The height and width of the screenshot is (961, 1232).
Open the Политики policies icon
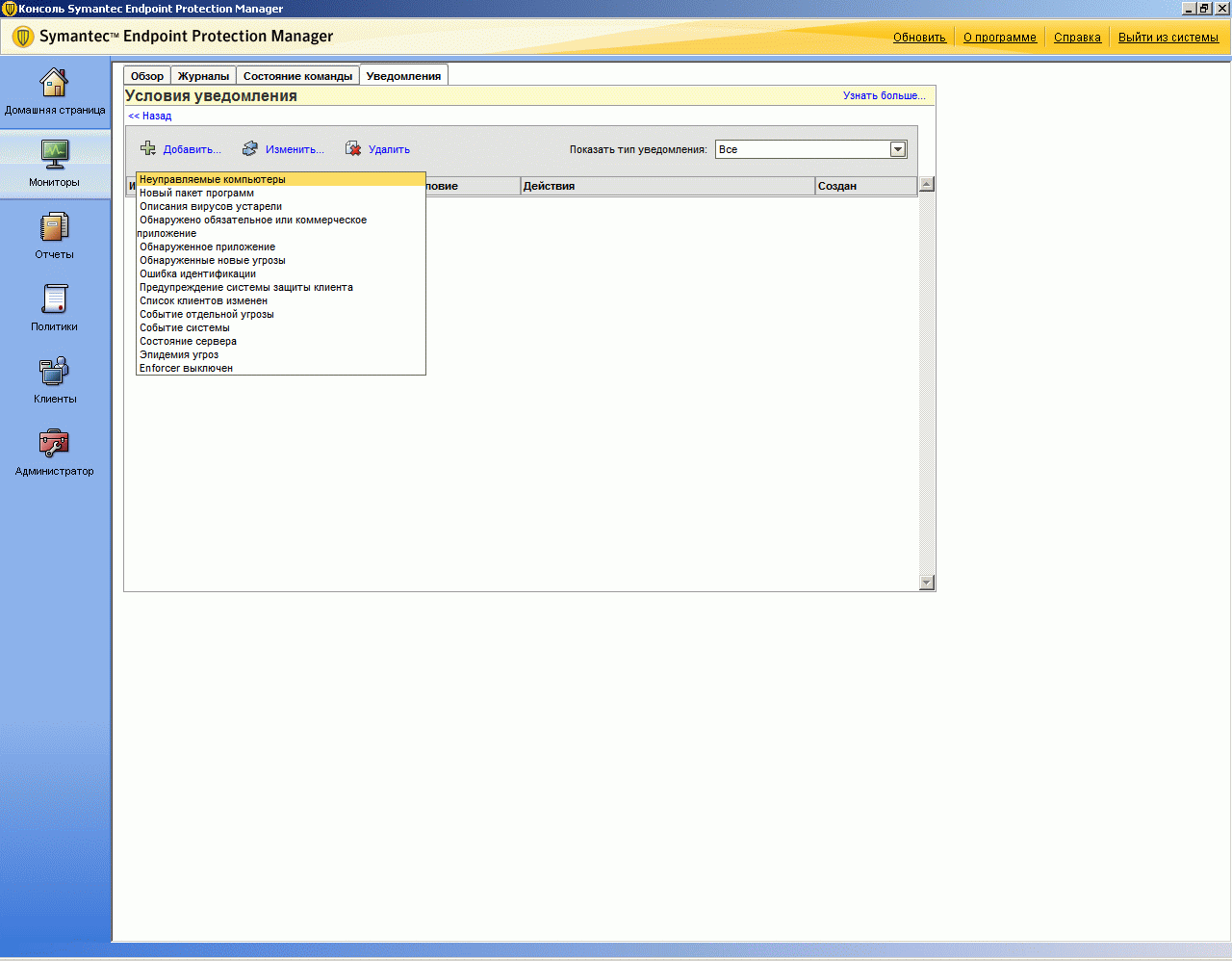(54, 299)
